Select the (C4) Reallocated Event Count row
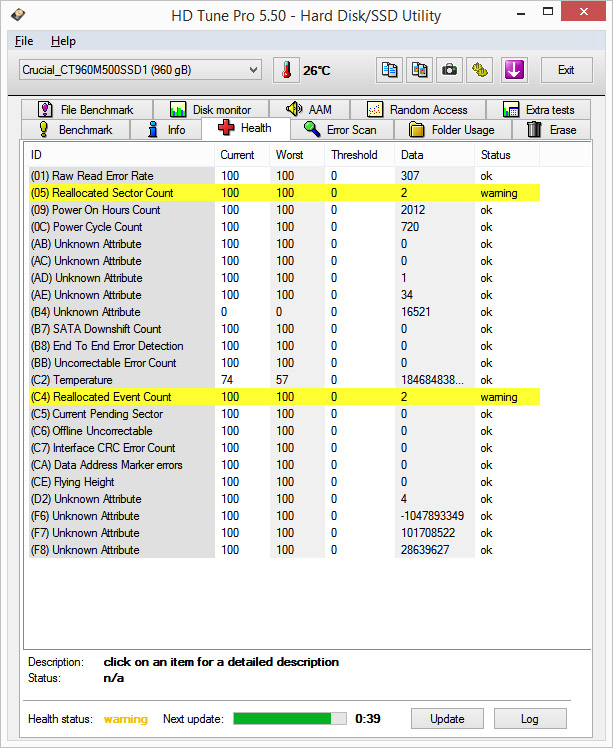This screenshot has height=748, width=613. 284,397
